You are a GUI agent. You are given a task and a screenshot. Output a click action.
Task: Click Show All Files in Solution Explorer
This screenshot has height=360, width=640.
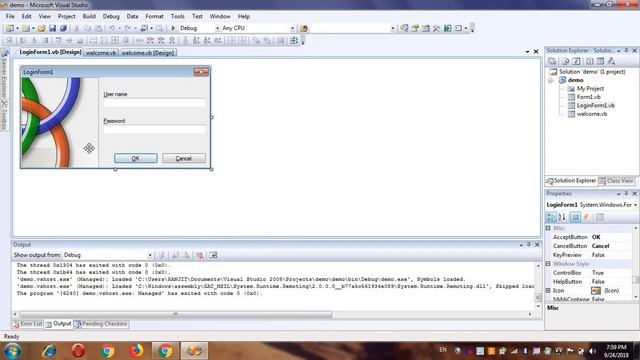(x=565, y=61)
